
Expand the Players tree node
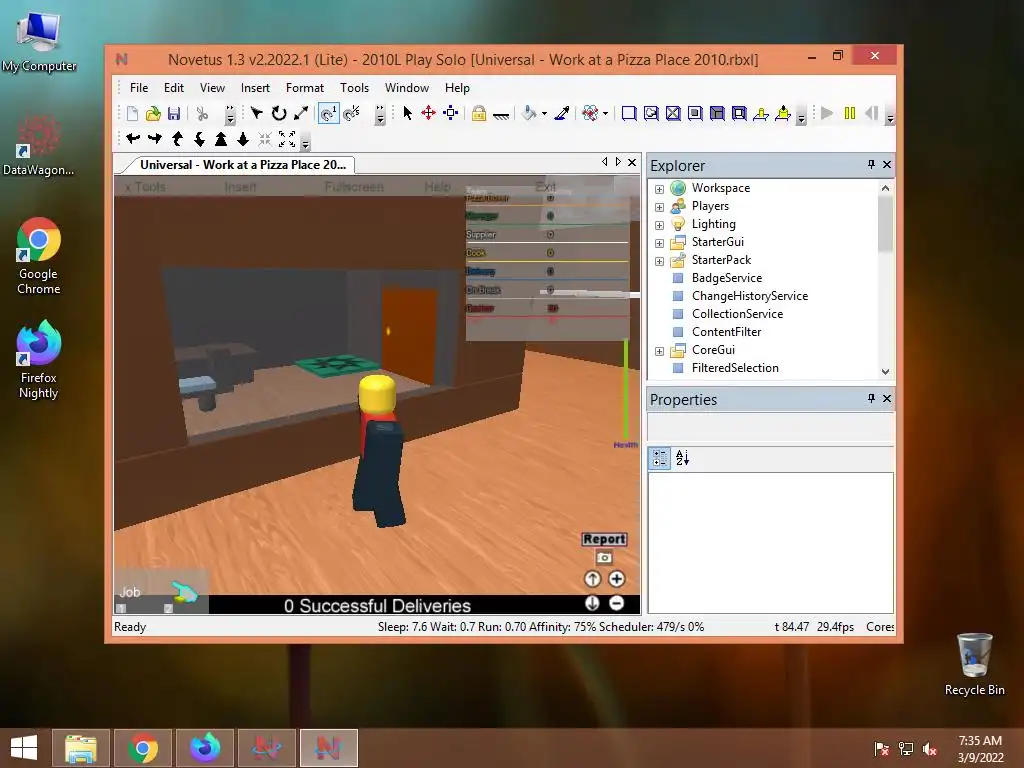[x=660, y=207]
